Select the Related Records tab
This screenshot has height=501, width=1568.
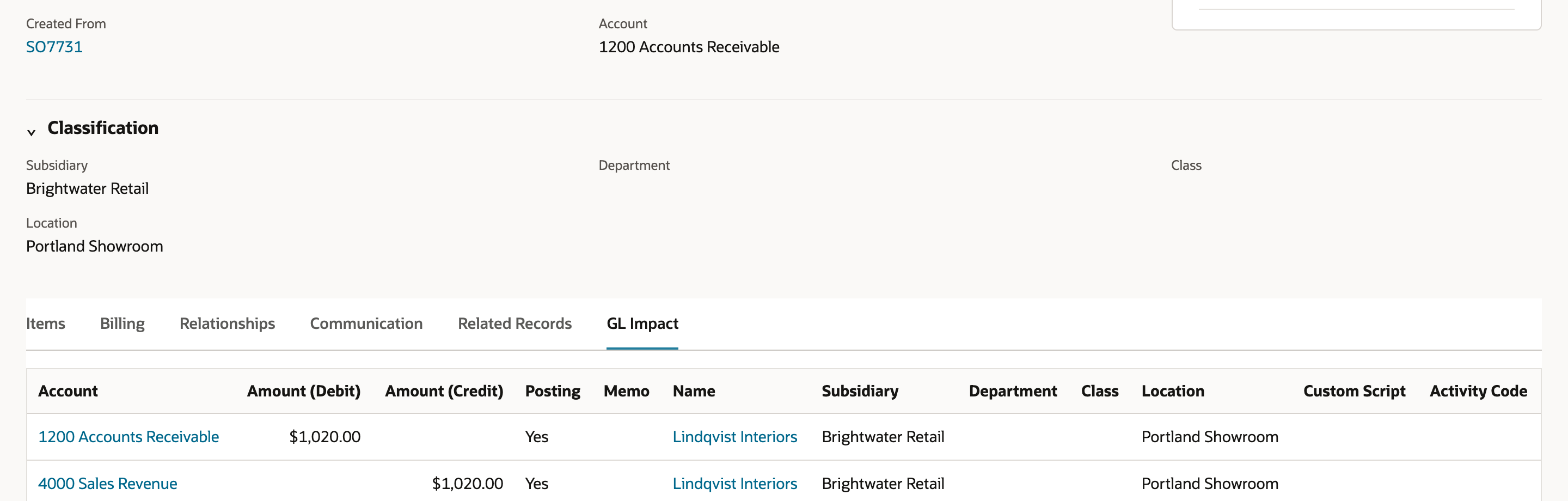point(515,323)
